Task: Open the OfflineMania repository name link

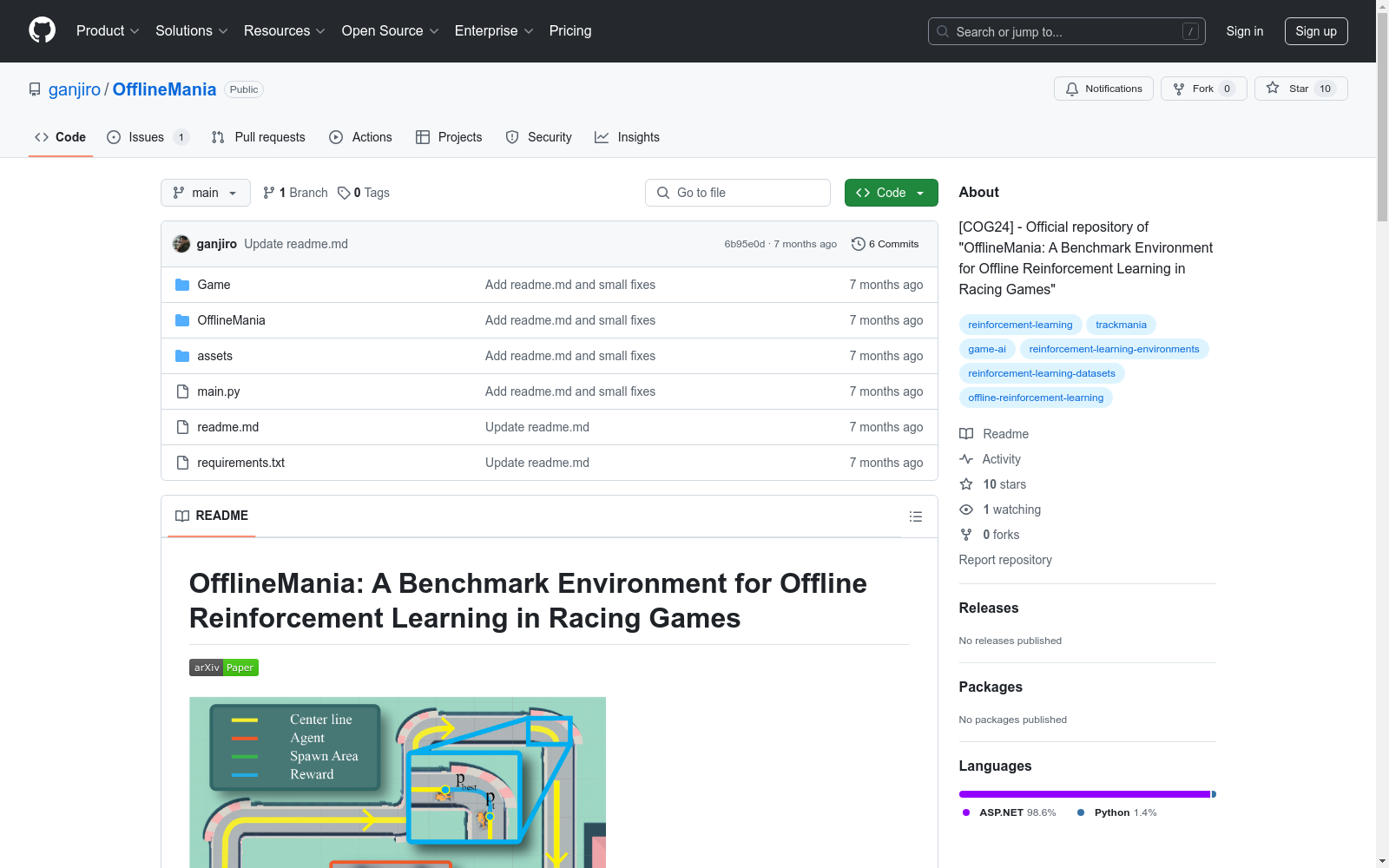Action: coord(164,89)
